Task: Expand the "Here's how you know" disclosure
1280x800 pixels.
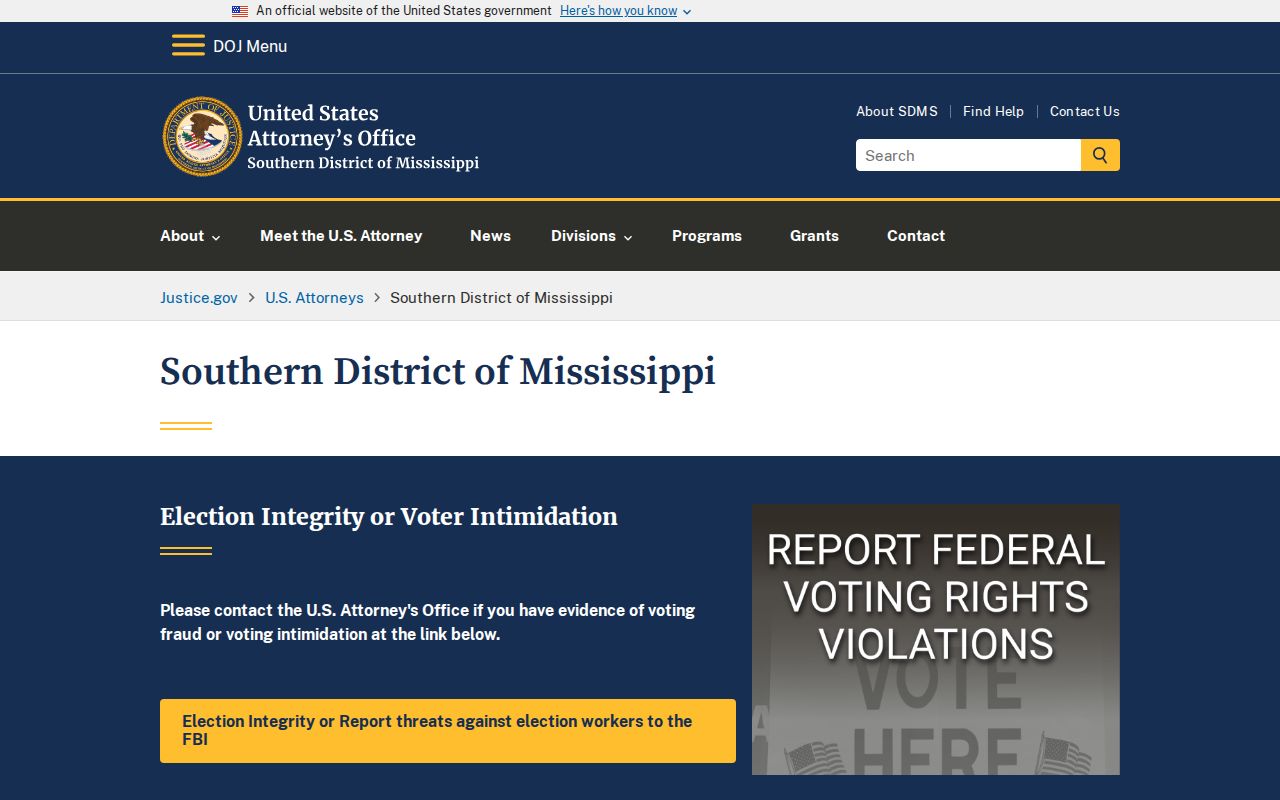Action: [625, 11]
